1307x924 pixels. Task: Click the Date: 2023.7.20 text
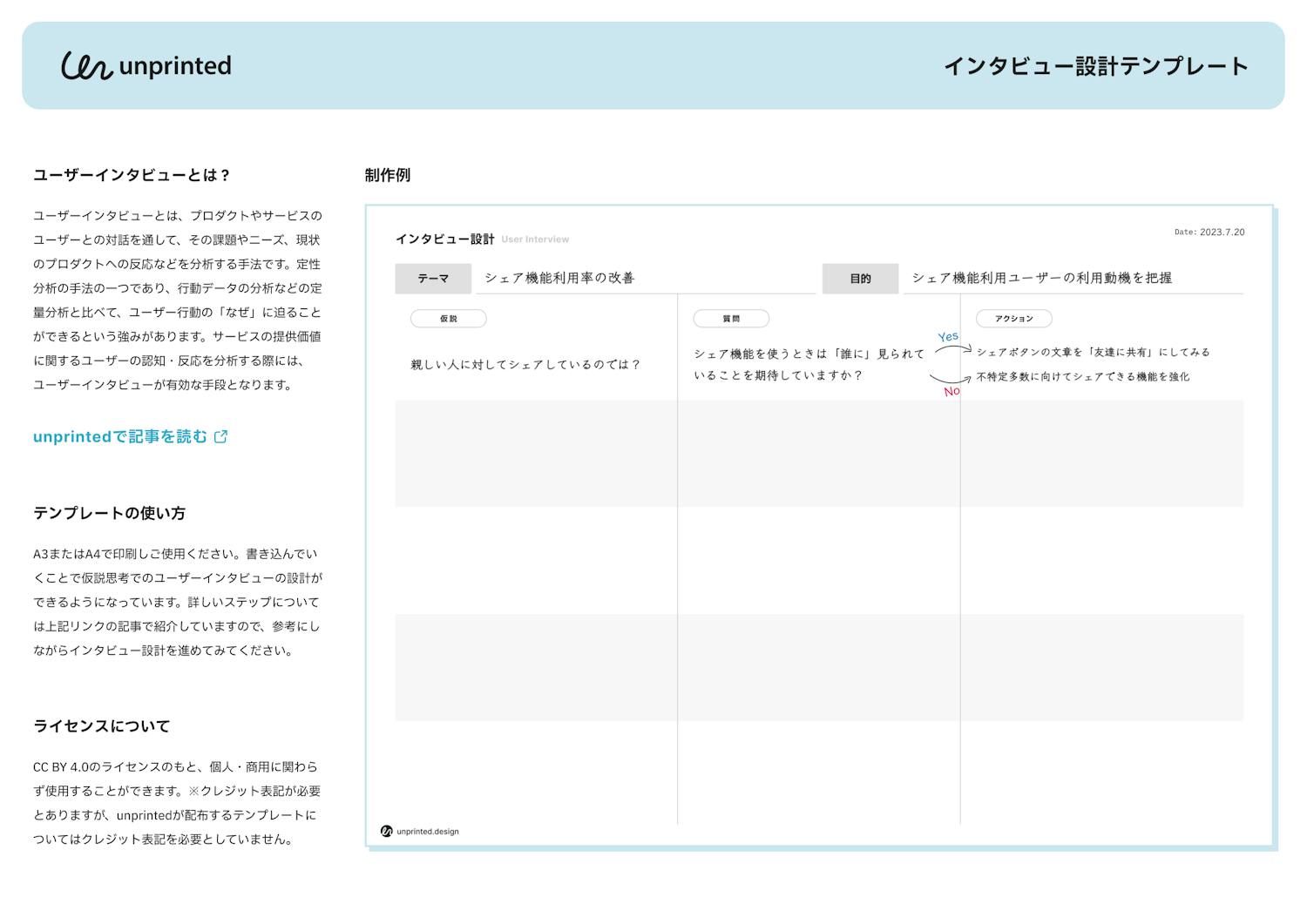pyautogui.click(x=1209, y=233)
